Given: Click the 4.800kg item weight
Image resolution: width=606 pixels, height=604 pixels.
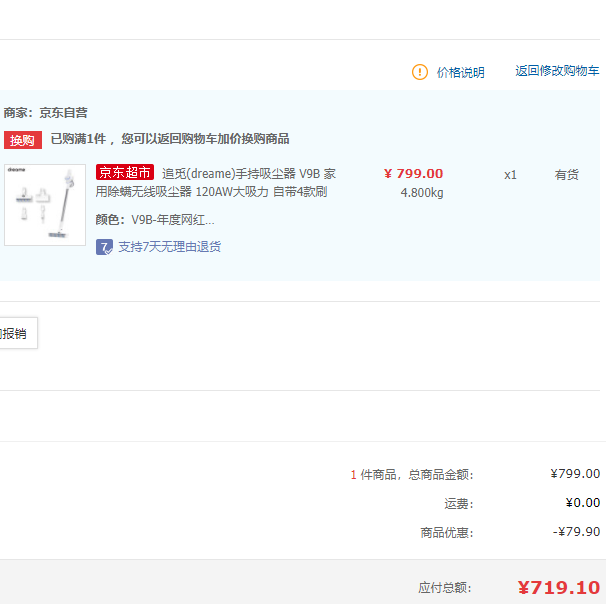Looking at the screenshot, I should (x=422, y=192).
